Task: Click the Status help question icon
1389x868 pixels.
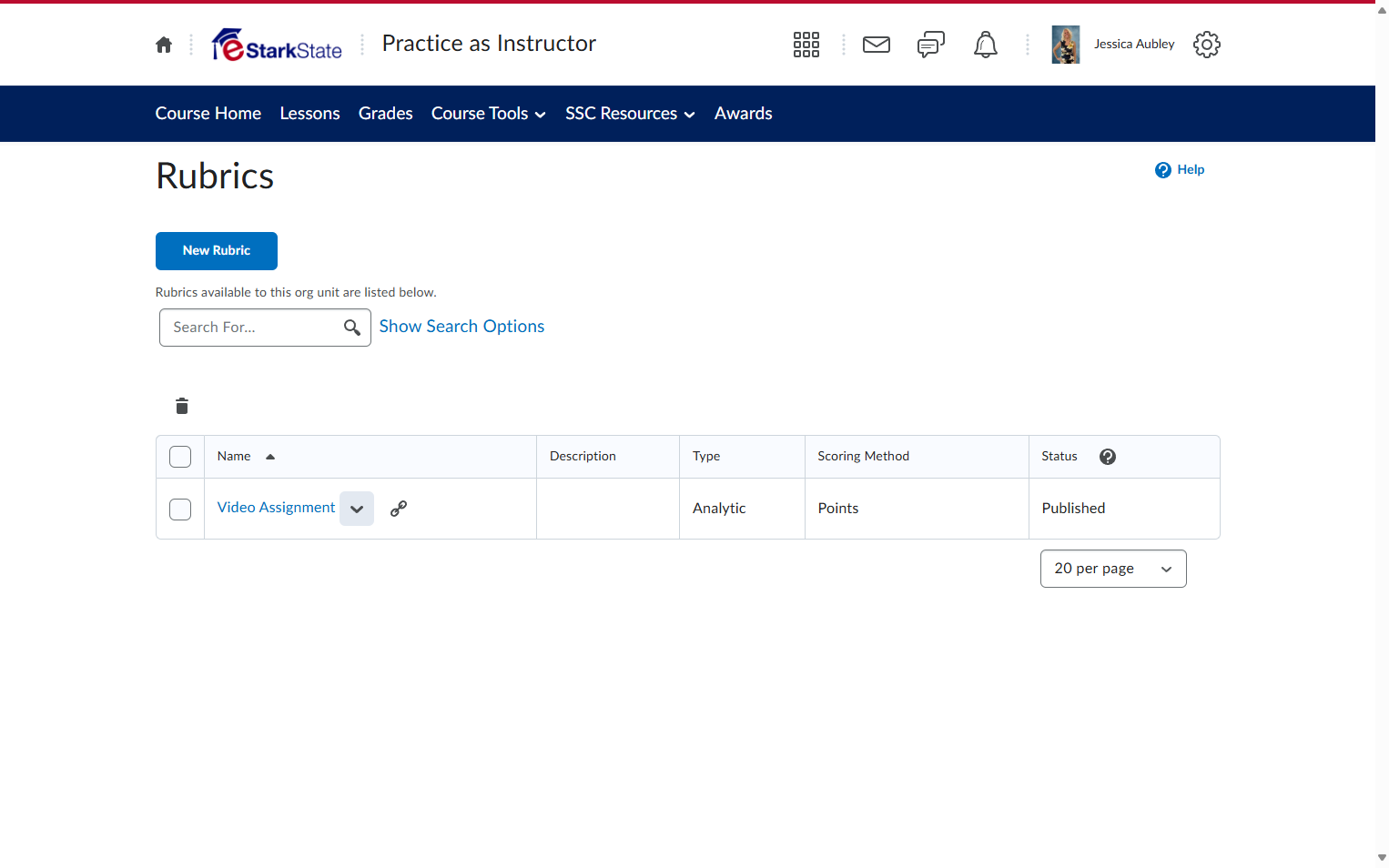Action: [1108, 457]
